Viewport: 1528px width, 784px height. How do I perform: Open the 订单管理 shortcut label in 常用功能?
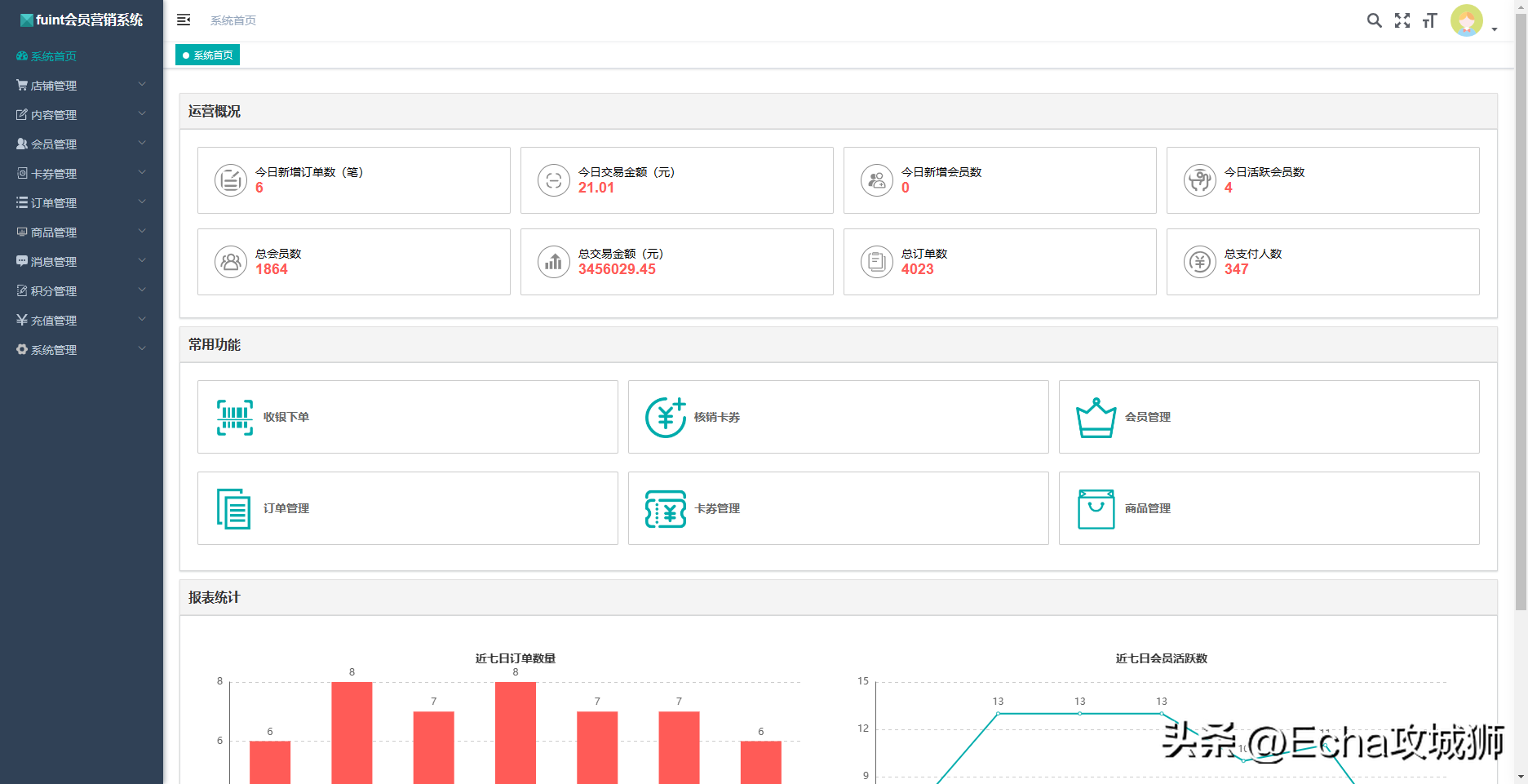point(286,508)
